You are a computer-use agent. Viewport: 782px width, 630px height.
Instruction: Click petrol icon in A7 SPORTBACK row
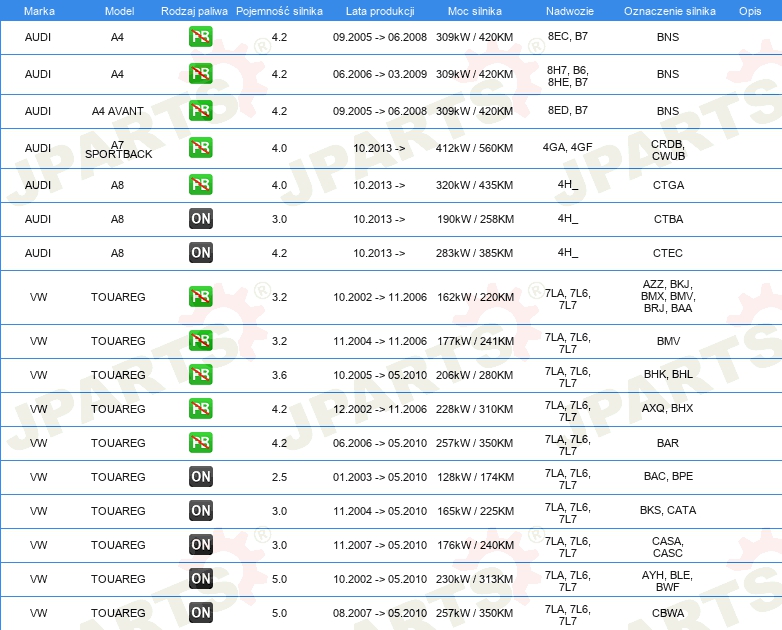coord(200,148)
